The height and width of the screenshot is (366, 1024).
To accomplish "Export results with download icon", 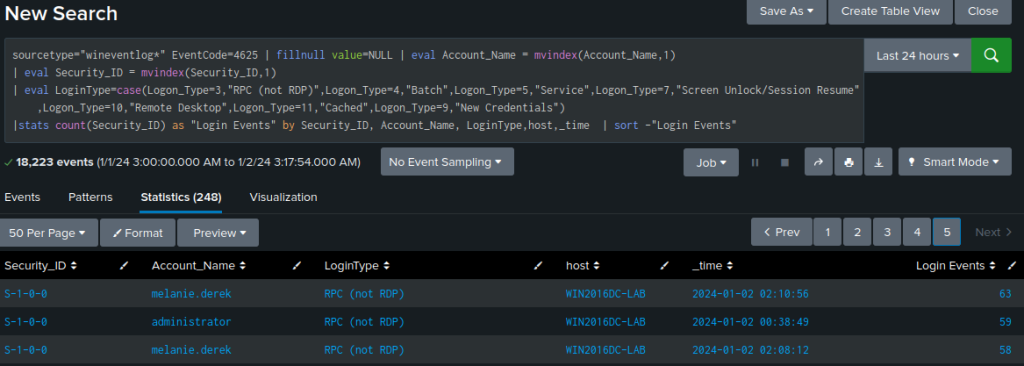I will point(878,162).
